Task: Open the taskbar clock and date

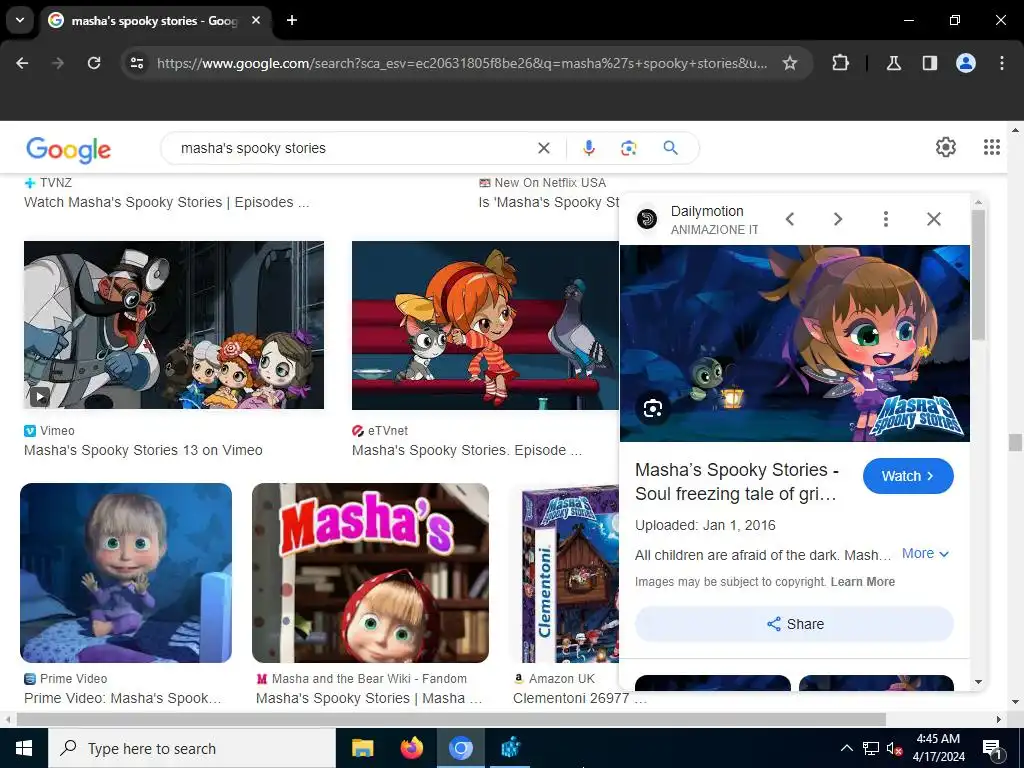Action: (938, 748)
